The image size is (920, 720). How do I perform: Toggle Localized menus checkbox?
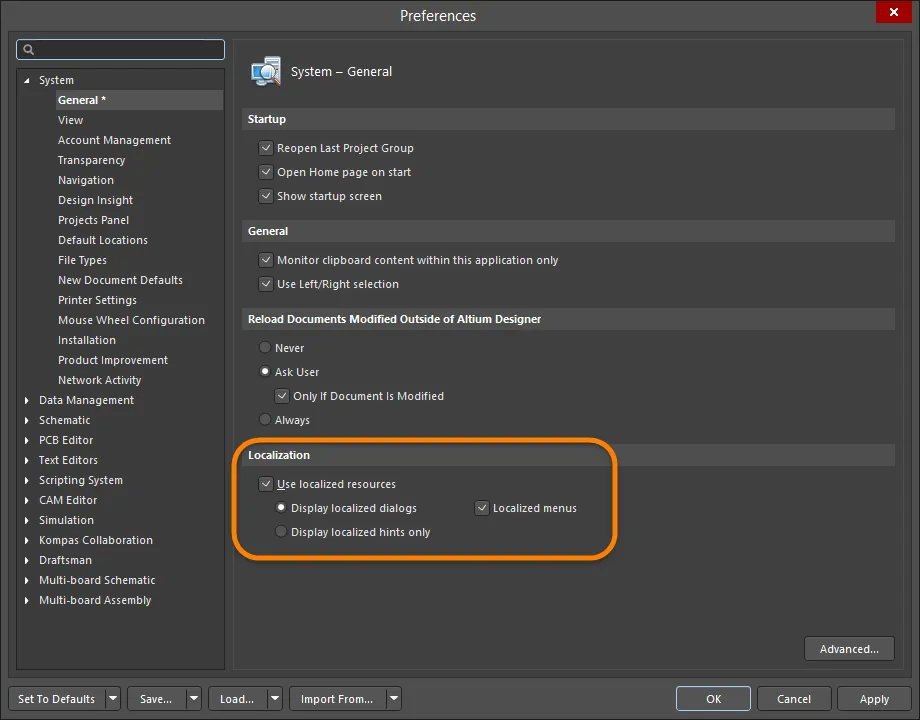(482, 508)
